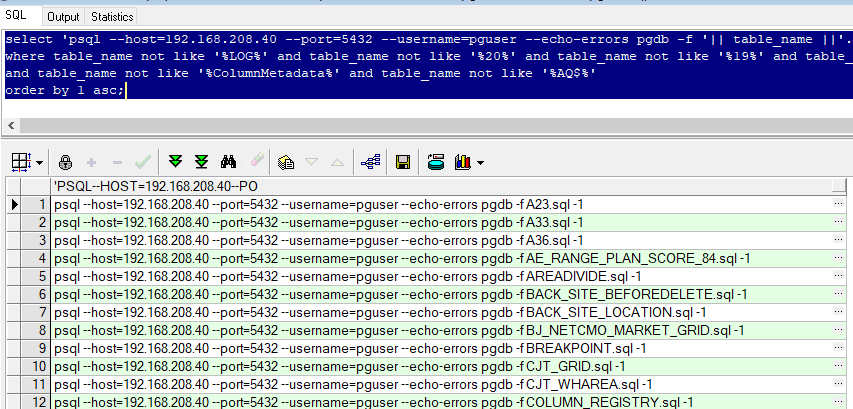Click the bar chart icon
853x409 pixels.
click(x=463, y=162)
